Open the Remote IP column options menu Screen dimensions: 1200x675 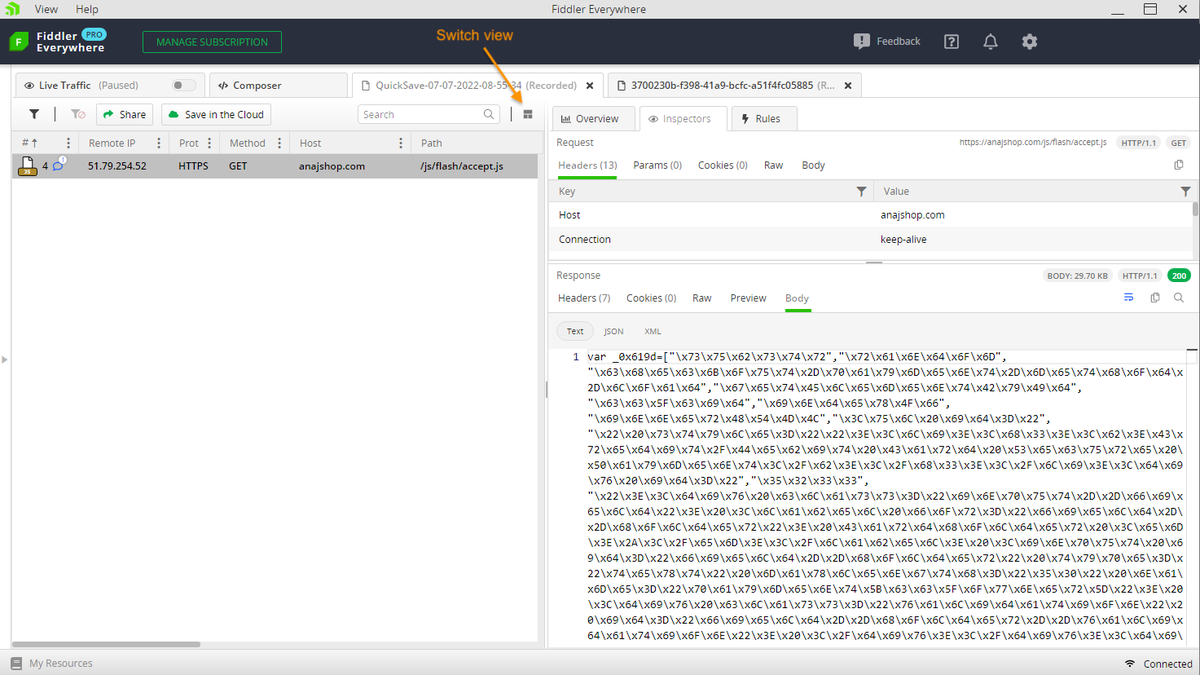[x=159, y=143]
